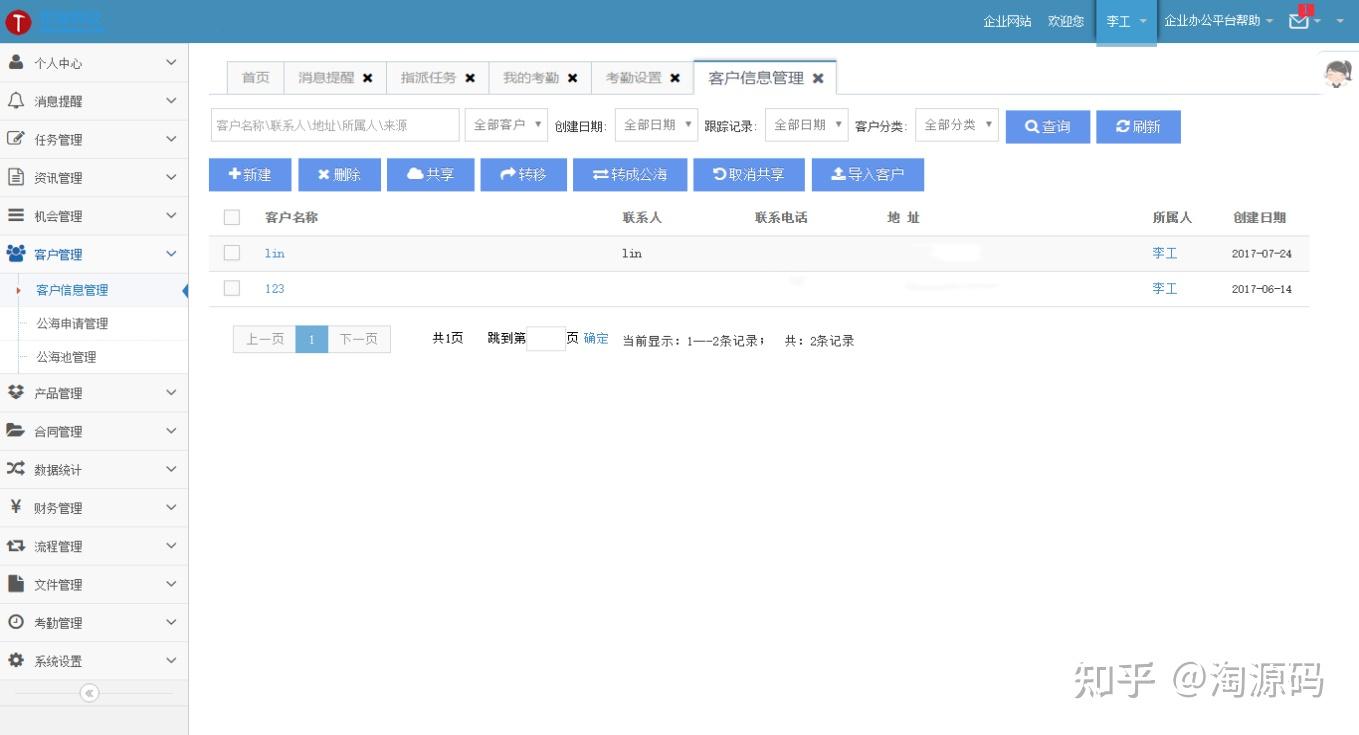1359x735 pixels.
Task: Click the 文件管理 file icon
Action: pyautogui.click(x=16, y=584)
